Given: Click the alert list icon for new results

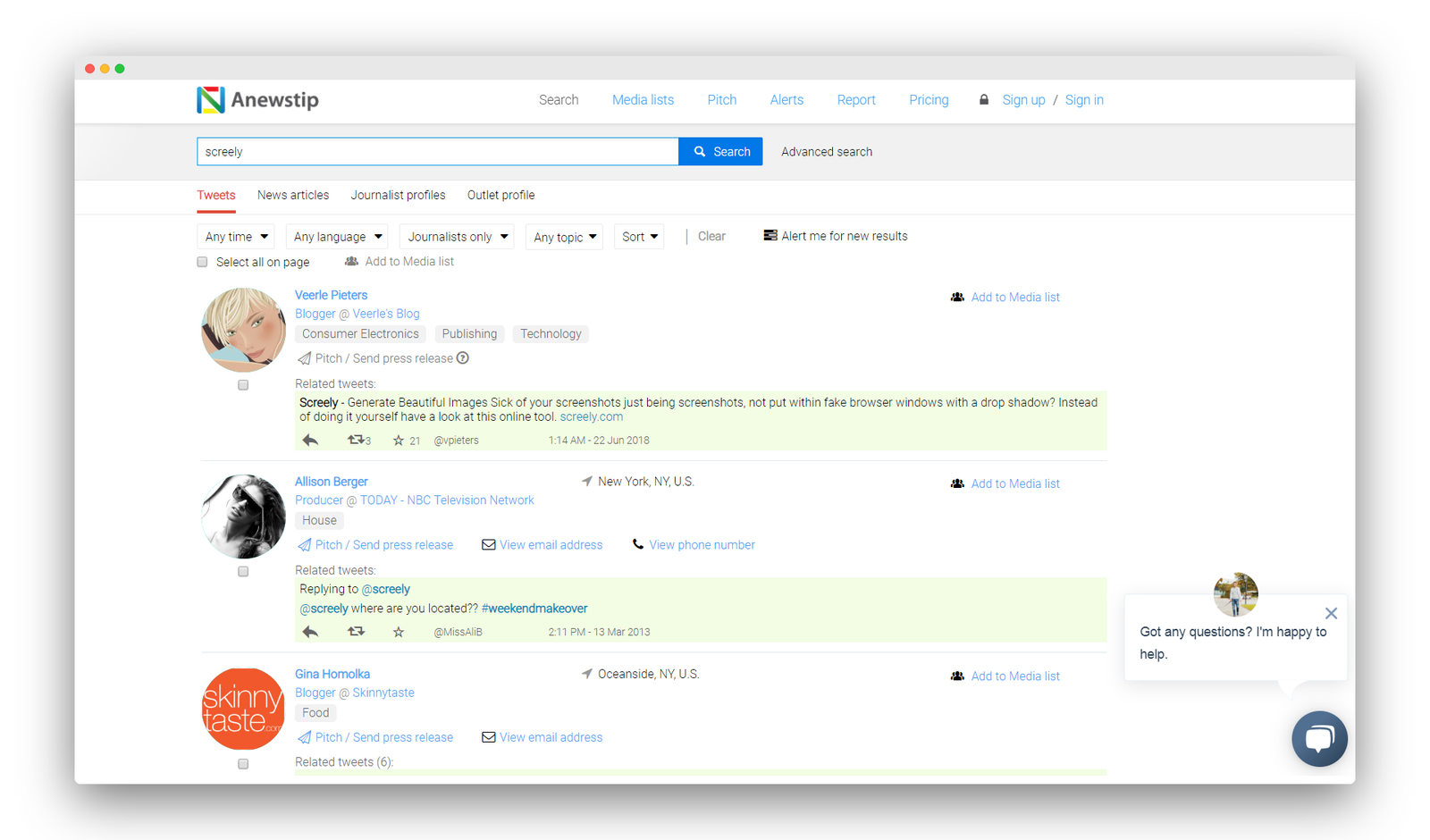Looking at the screenshot, I should [x=770, y=236].
